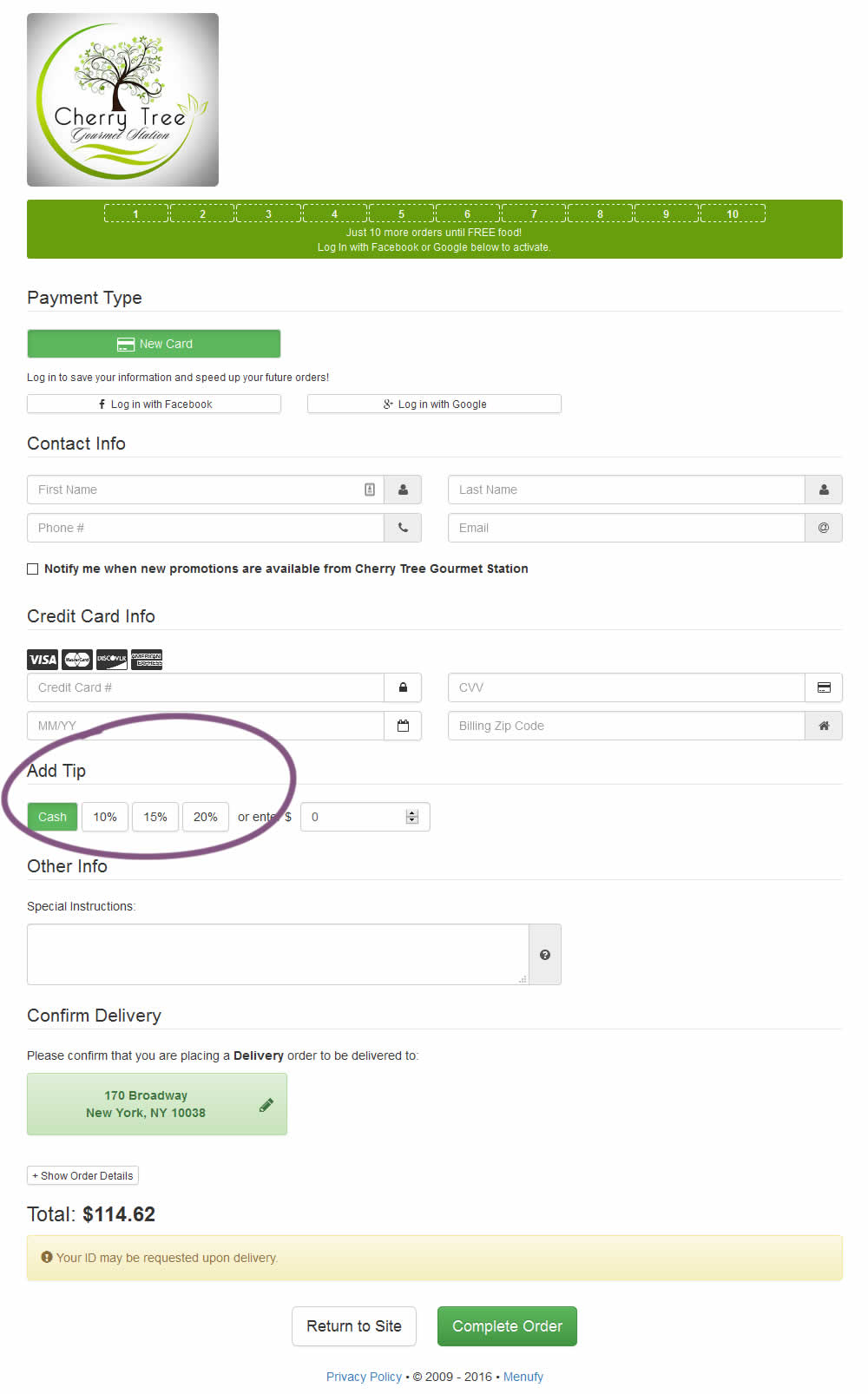Click the lock icon beside Credit Card #

[x=403, y=687]
